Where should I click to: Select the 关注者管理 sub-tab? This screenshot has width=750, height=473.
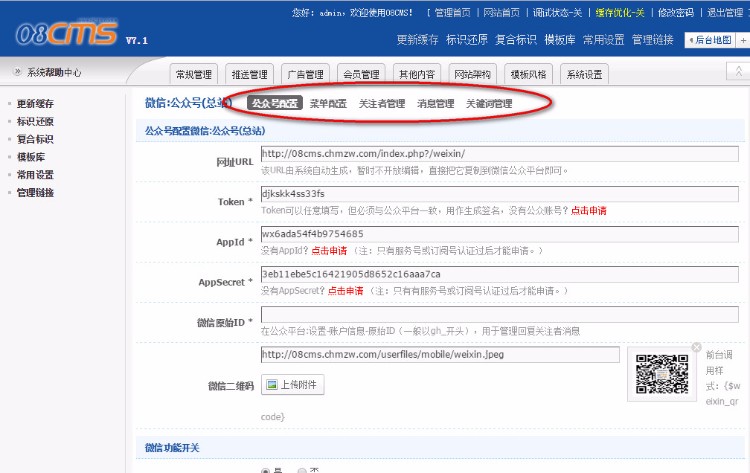(382, 103)
